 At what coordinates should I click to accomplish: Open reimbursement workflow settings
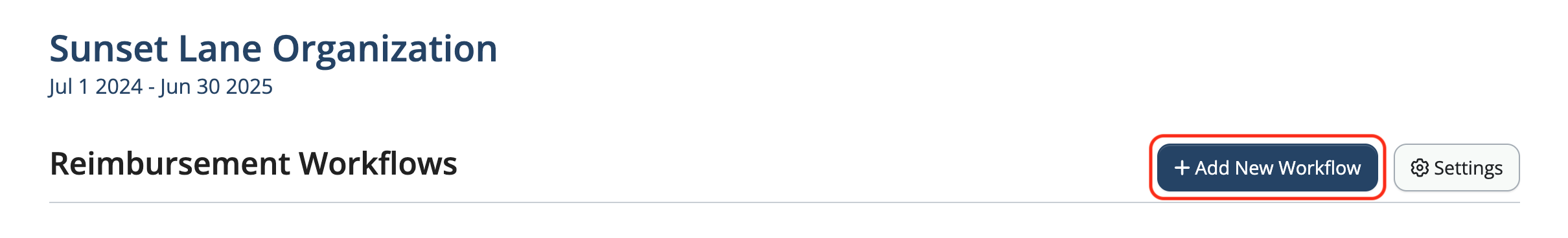[x=1457, y=168]
